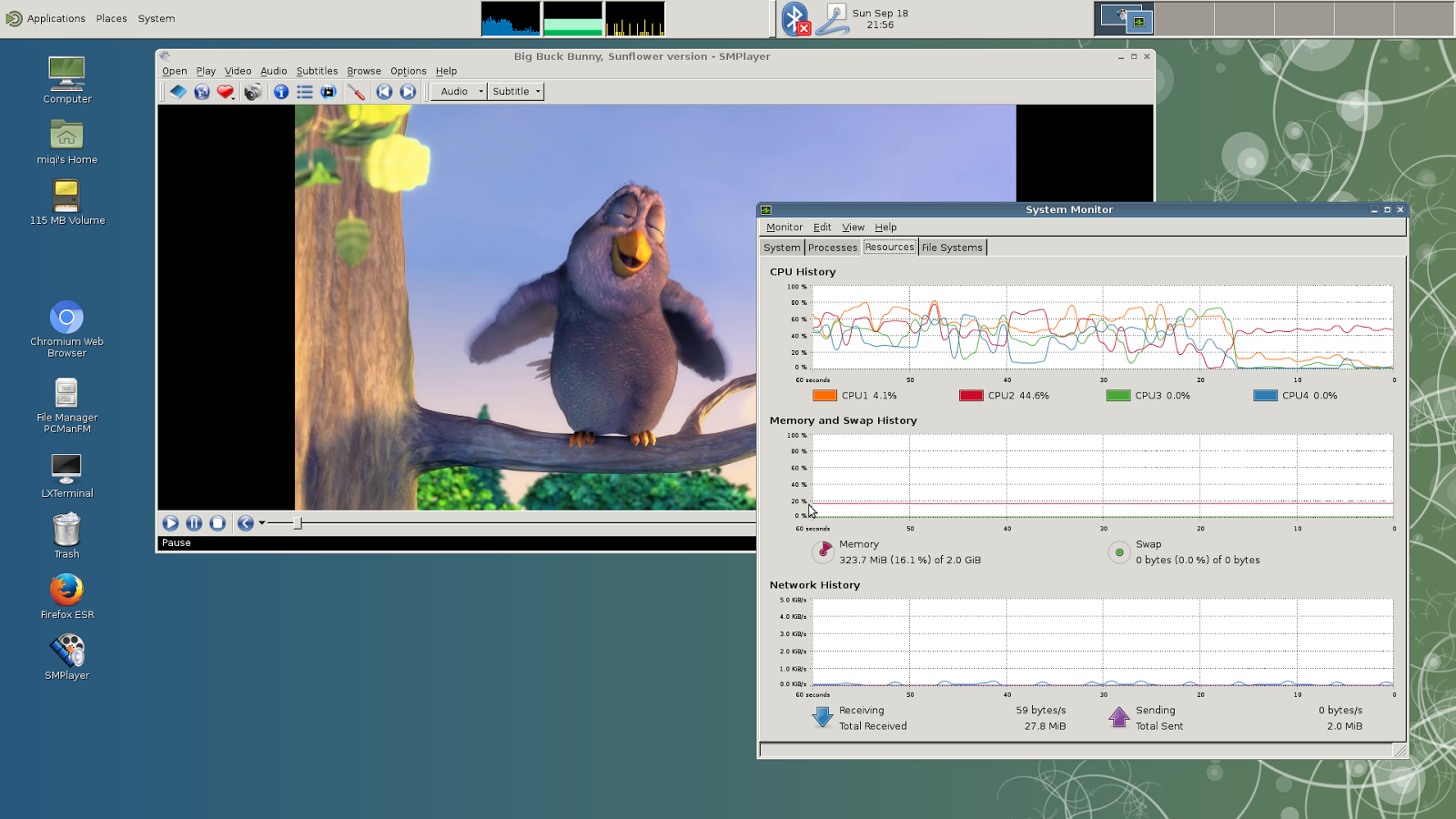Screen dimensions: 1456x819
Task: Open the System Monitor Monitor menu
Action: pos(784,227)
